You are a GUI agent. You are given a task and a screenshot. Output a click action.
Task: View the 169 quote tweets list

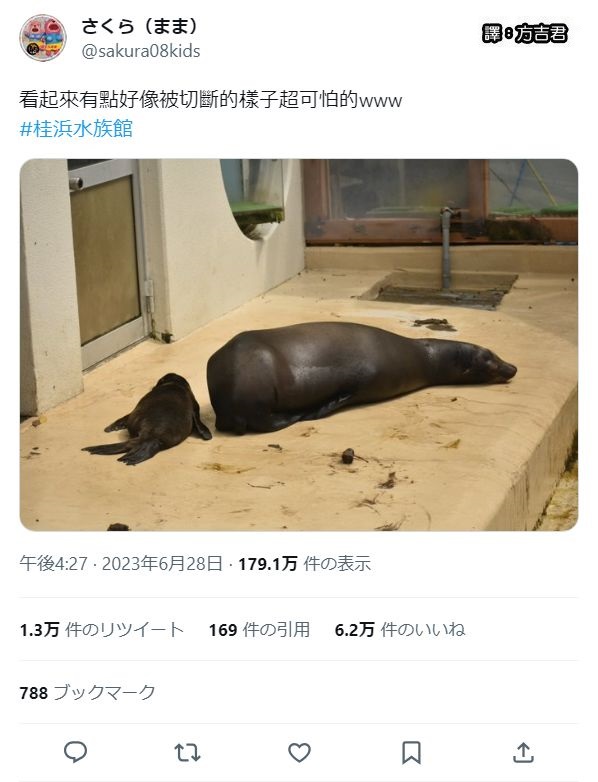click(x=259, y=629)
